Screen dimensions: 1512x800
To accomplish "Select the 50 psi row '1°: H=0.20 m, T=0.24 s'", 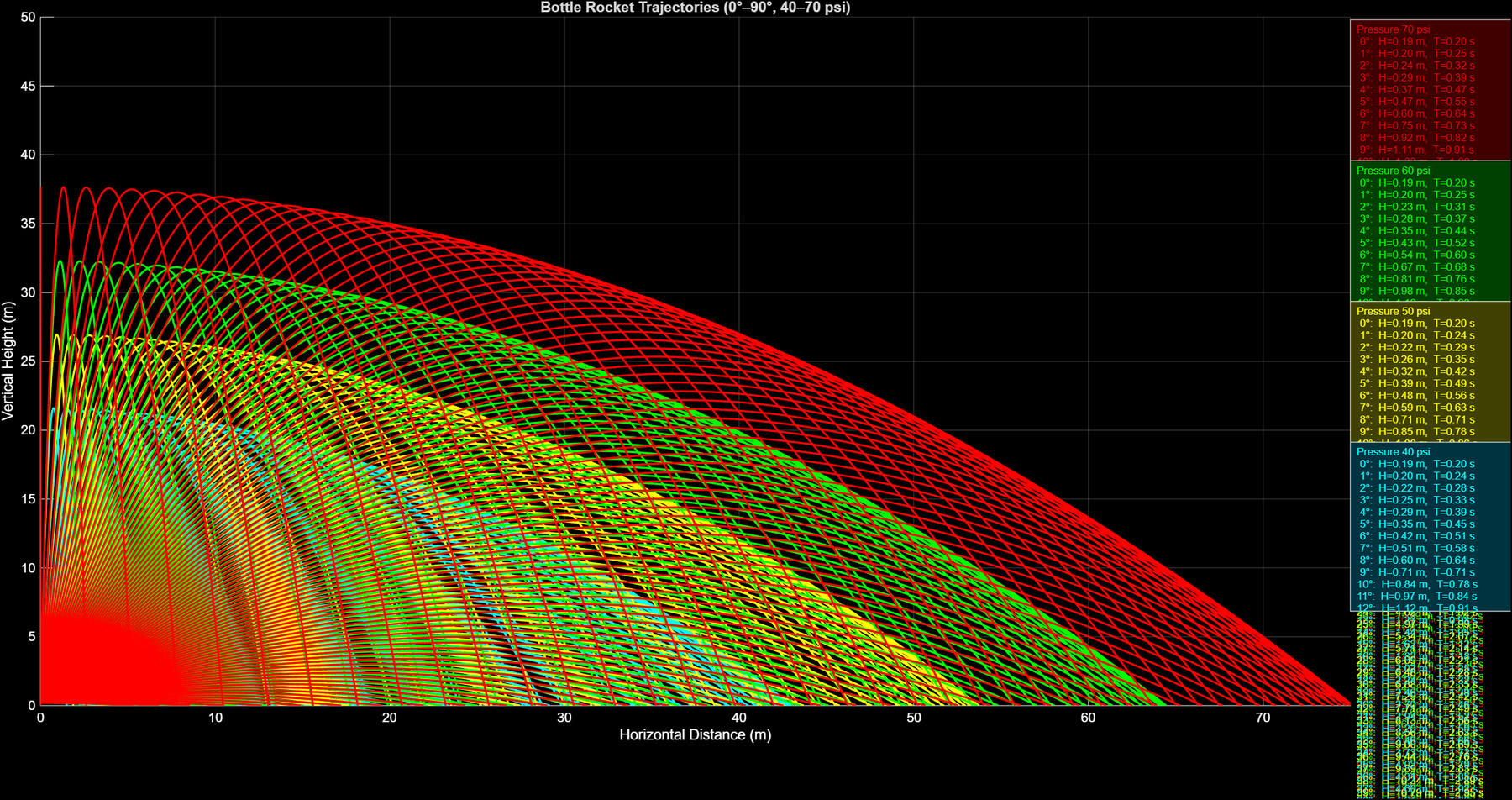I will point(1417,335).
